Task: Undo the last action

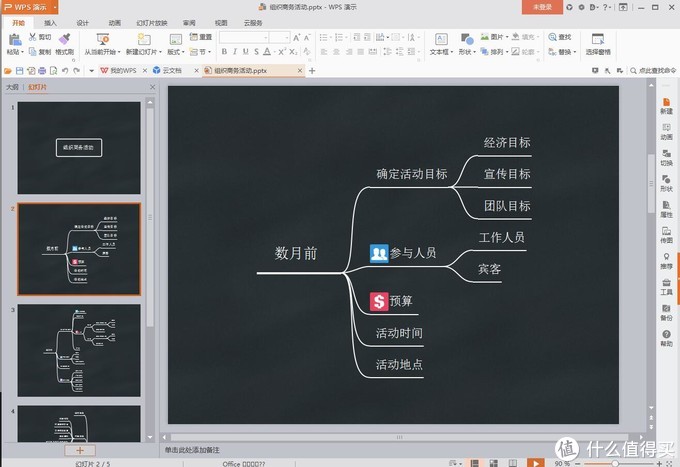Action: (x=65, y=71)
